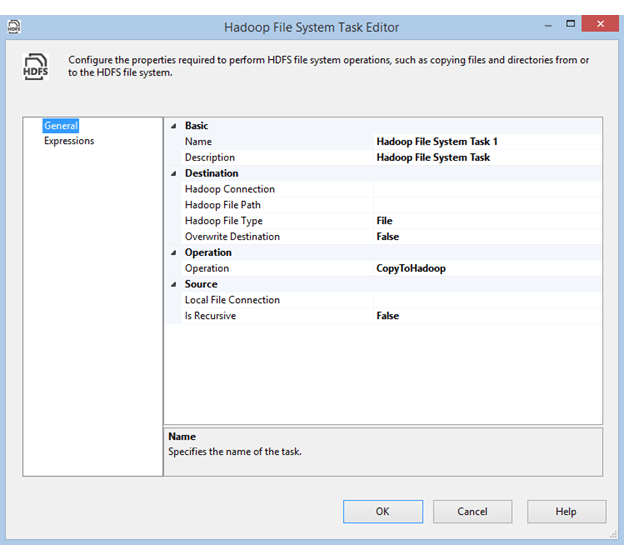This screenshot has height=560, width=624.
Task: Toggle the Is Recursive value False
Action: pos(488,316)
